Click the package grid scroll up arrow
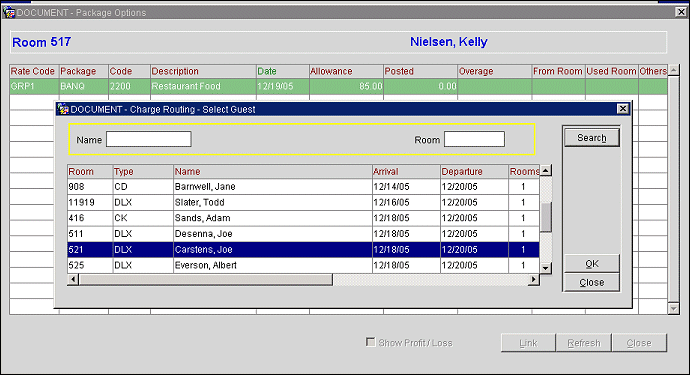This screenshot has width=690, height=375. [x=674, y=70]
